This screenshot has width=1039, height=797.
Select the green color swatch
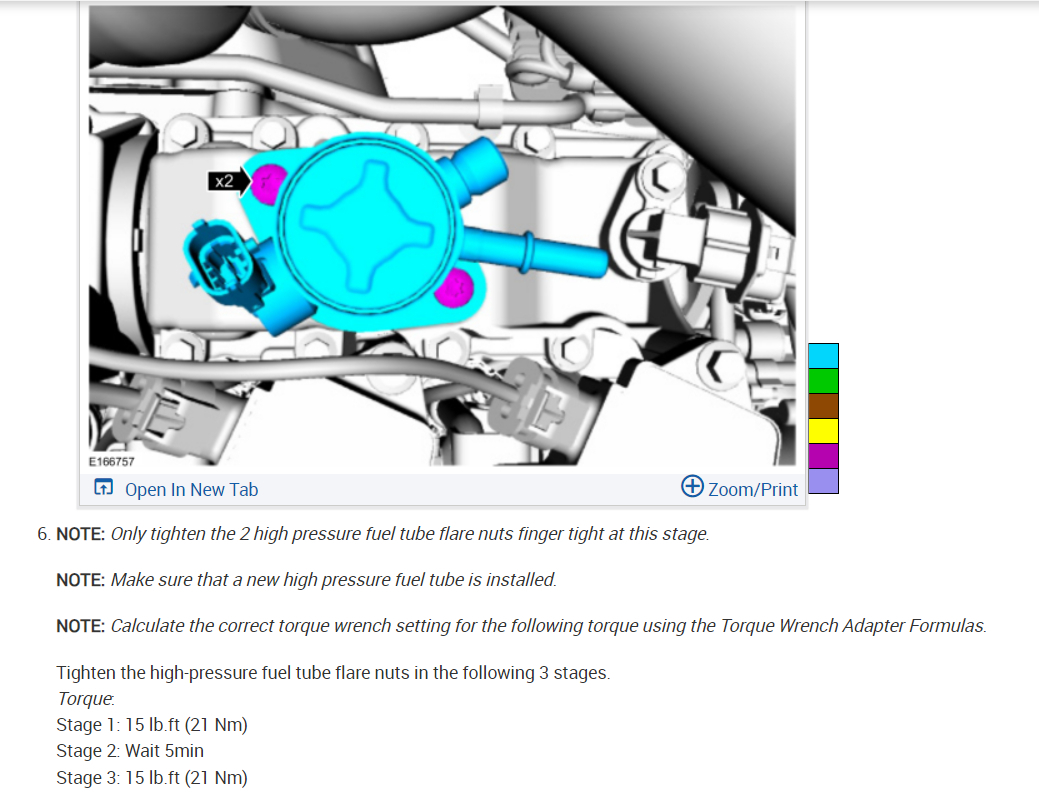[824, 381]
